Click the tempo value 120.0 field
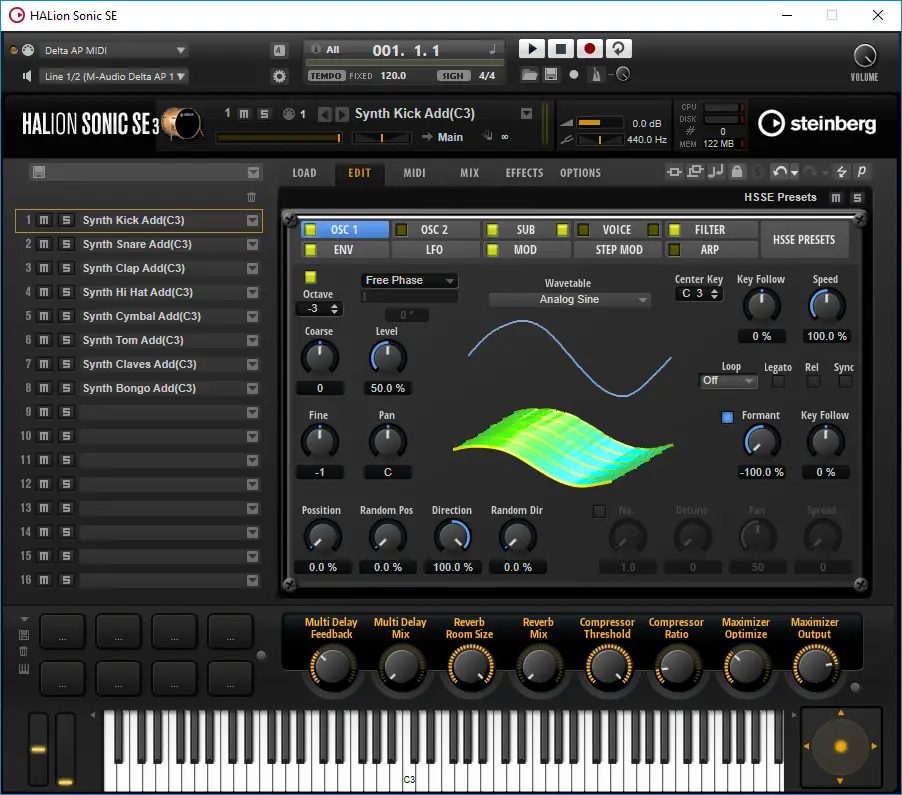This screenshot has width=902, height=795. tap(393, 75)
